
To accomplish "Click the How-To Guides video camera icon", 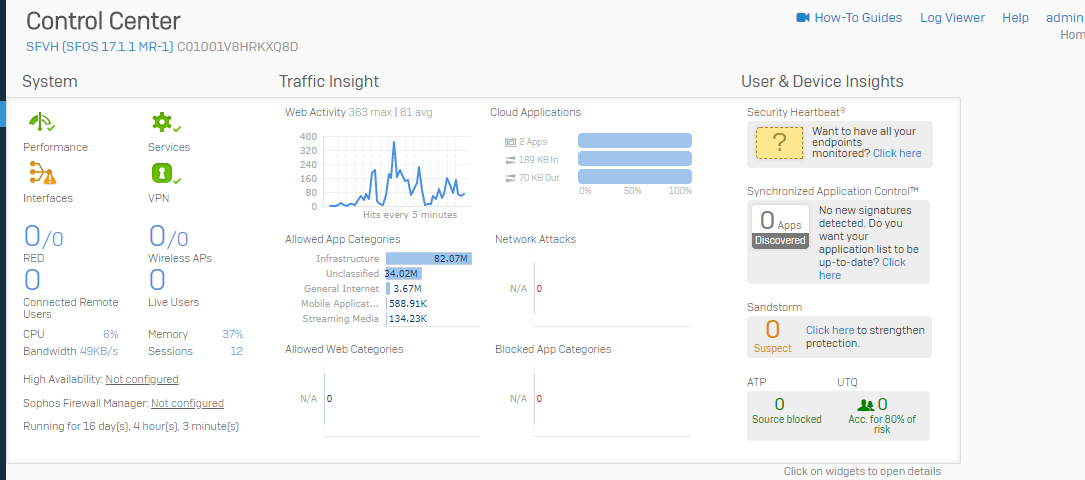I will click(x=803, y=18).
